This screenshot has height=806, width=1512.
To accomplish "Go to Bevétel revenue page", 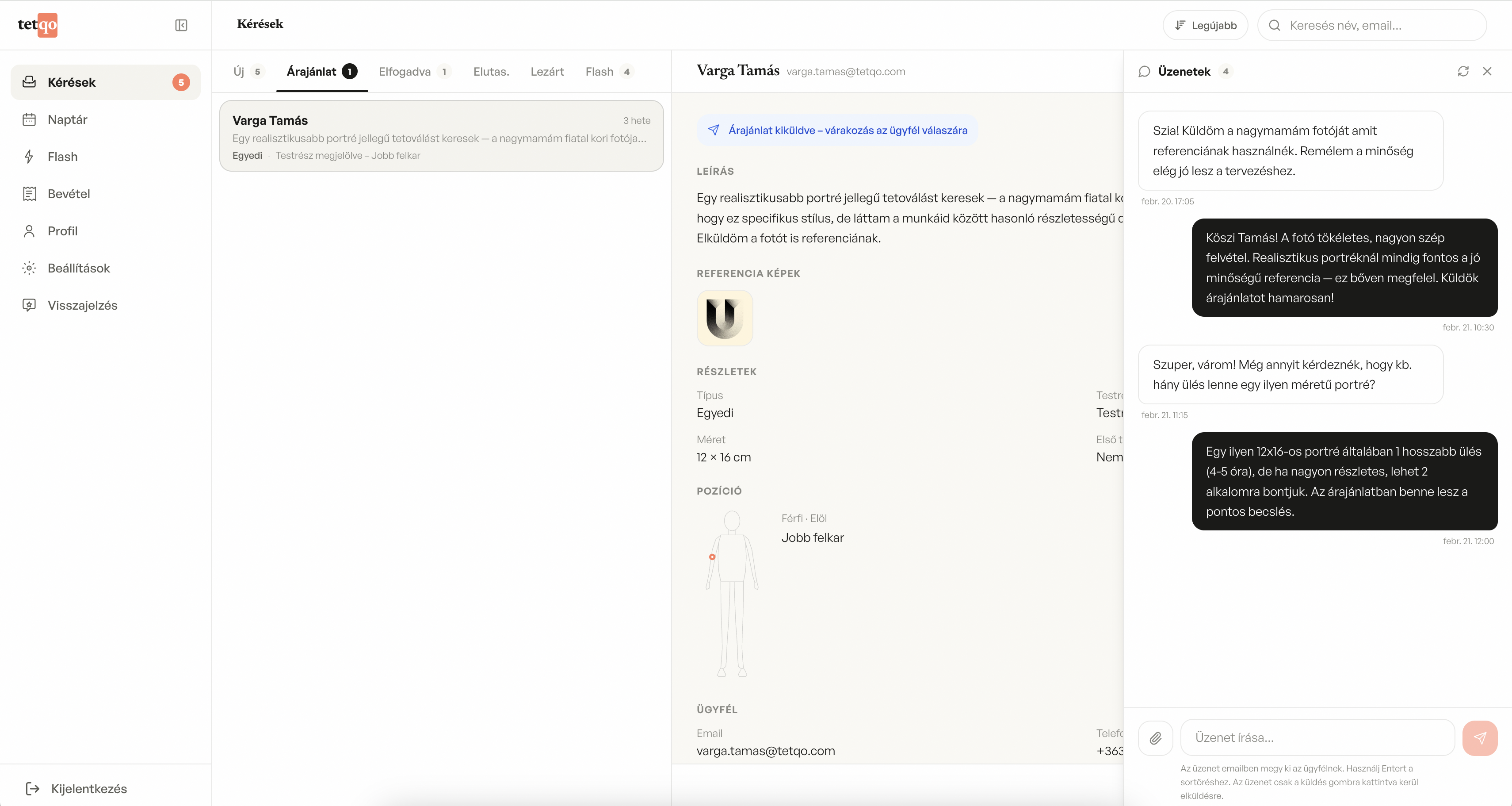I will click(x=68, y=194).
